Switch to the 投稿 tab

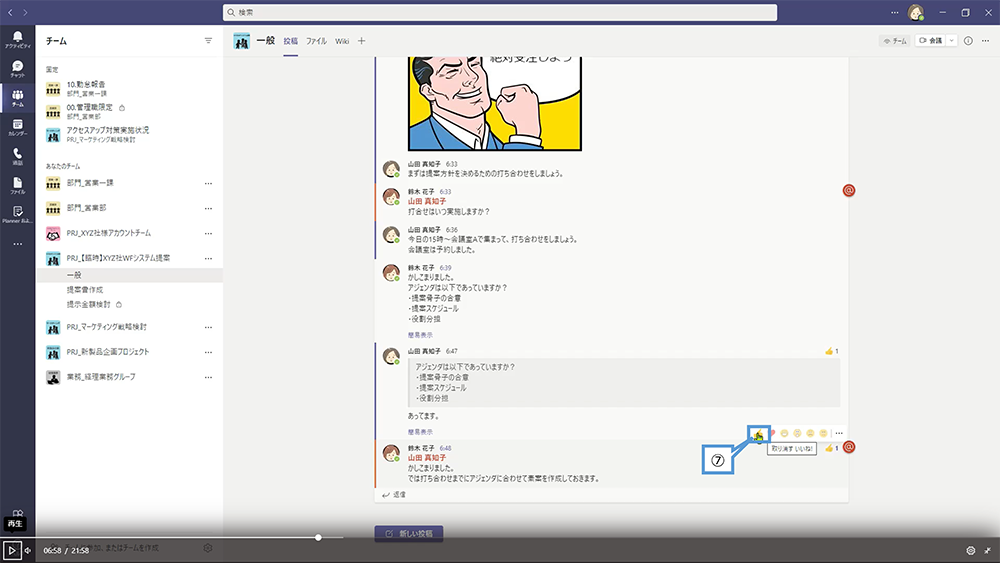point(291,41)
